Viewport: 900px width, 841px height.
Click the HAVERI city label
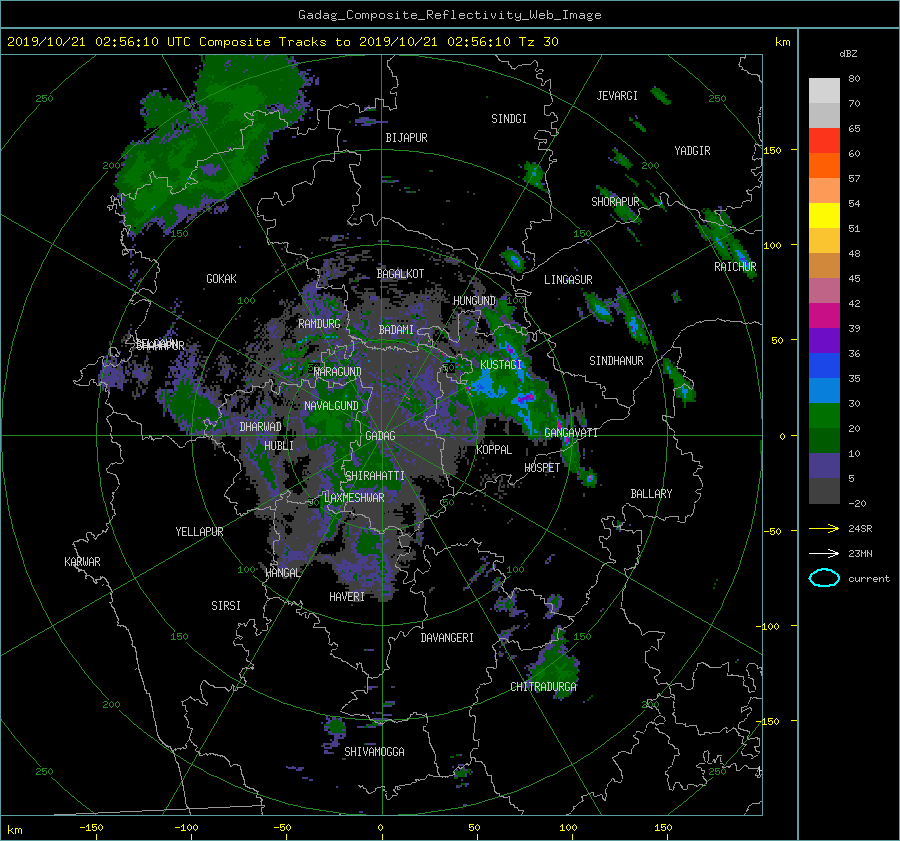pyautogui.click(x=347, y=597)
